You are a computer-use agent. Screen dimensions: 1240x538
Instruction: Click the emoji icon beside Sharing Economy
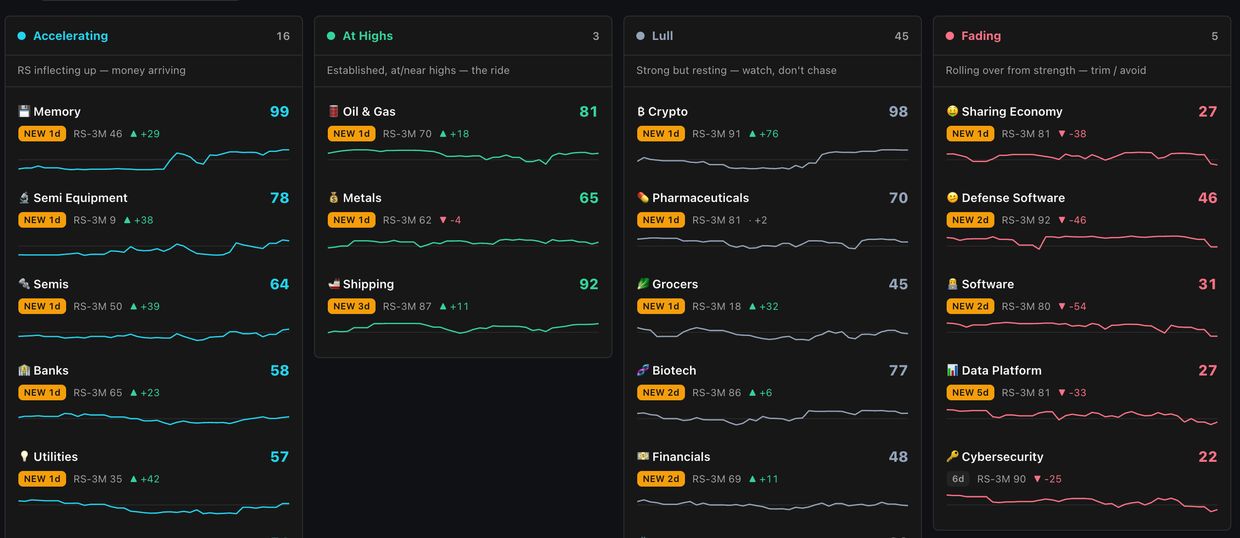pyautogui.click(x=952, y=111)
